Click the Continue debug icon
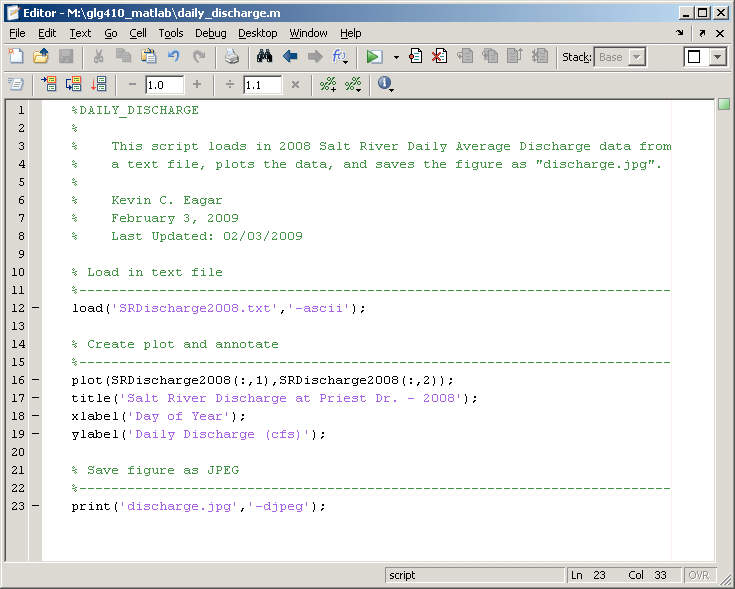This screenshot has height=589, width=735. (540, 56)
